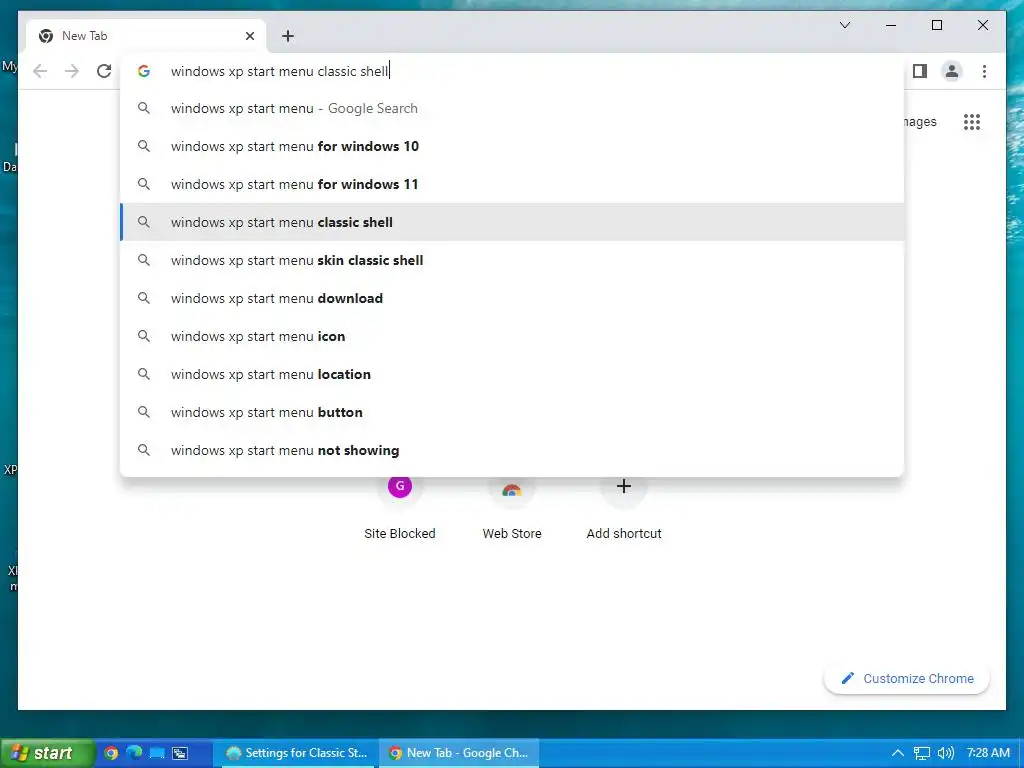
Task: Open the volume tray icon
Action: tap(946, 753)
